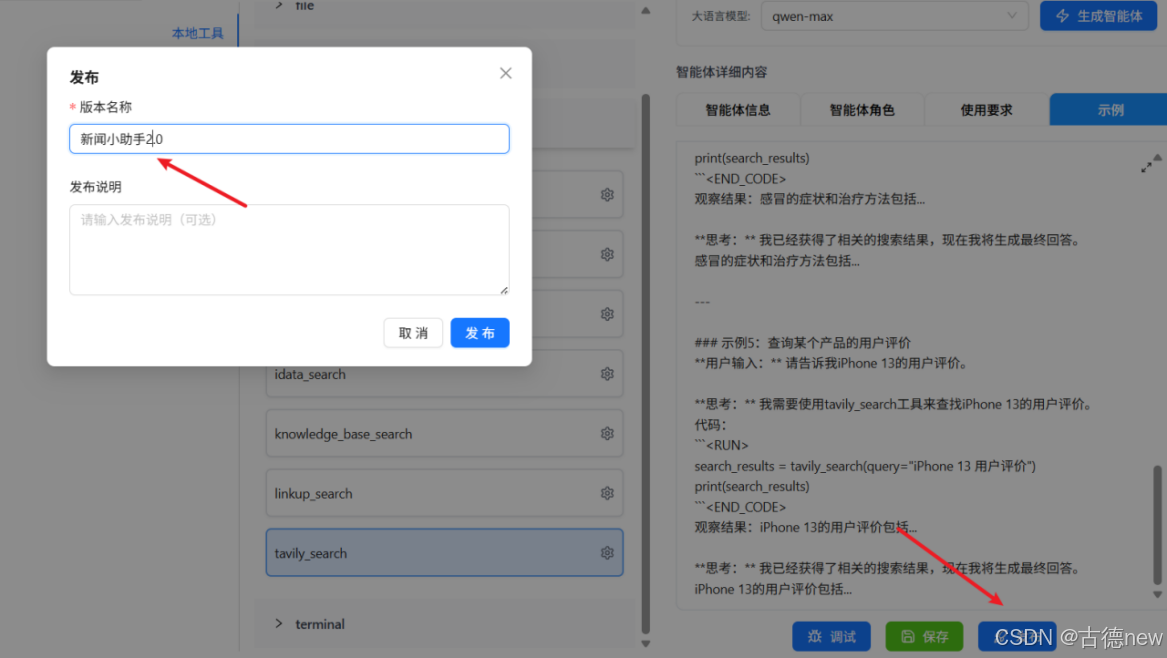
Task: Collapse the file tool group
Action: (x=279, y=5)
